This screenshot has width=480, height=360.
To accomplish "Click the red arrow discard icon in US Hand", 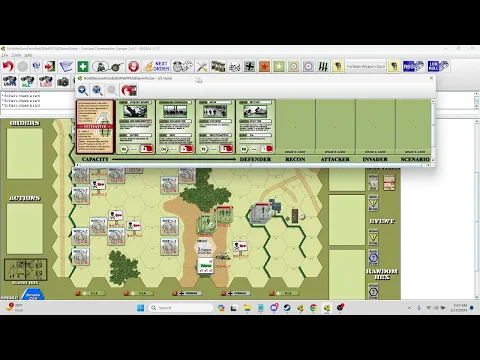I will click(129, 90).
